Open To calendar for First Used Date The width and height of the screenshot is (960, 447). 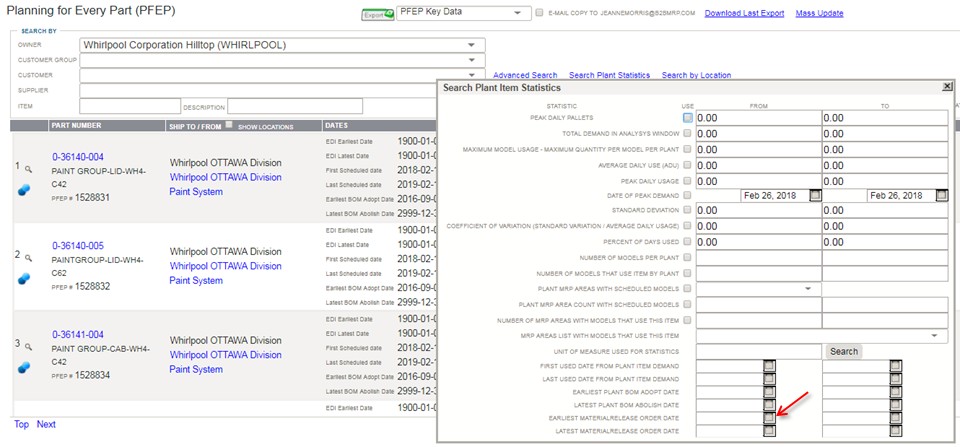896,366
